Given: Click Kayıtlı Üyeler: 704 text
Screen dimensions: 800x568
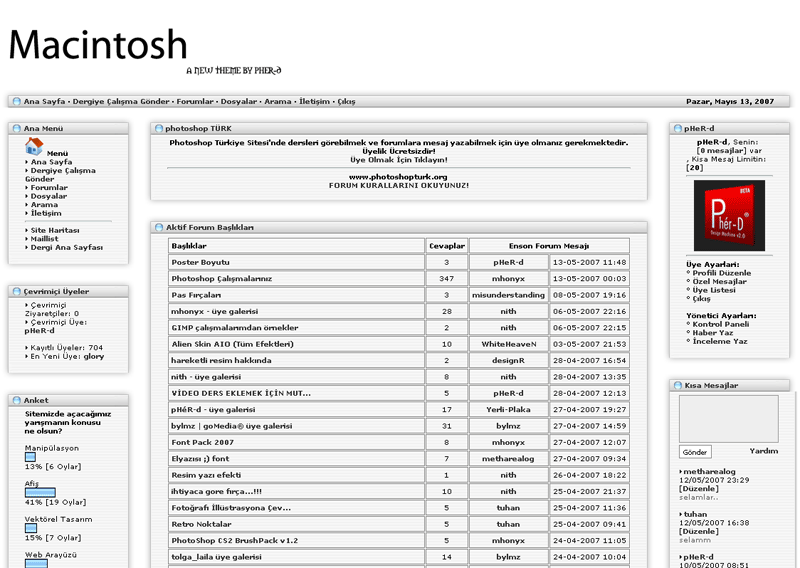Looking at the screenshot, I should click(66, 348).
